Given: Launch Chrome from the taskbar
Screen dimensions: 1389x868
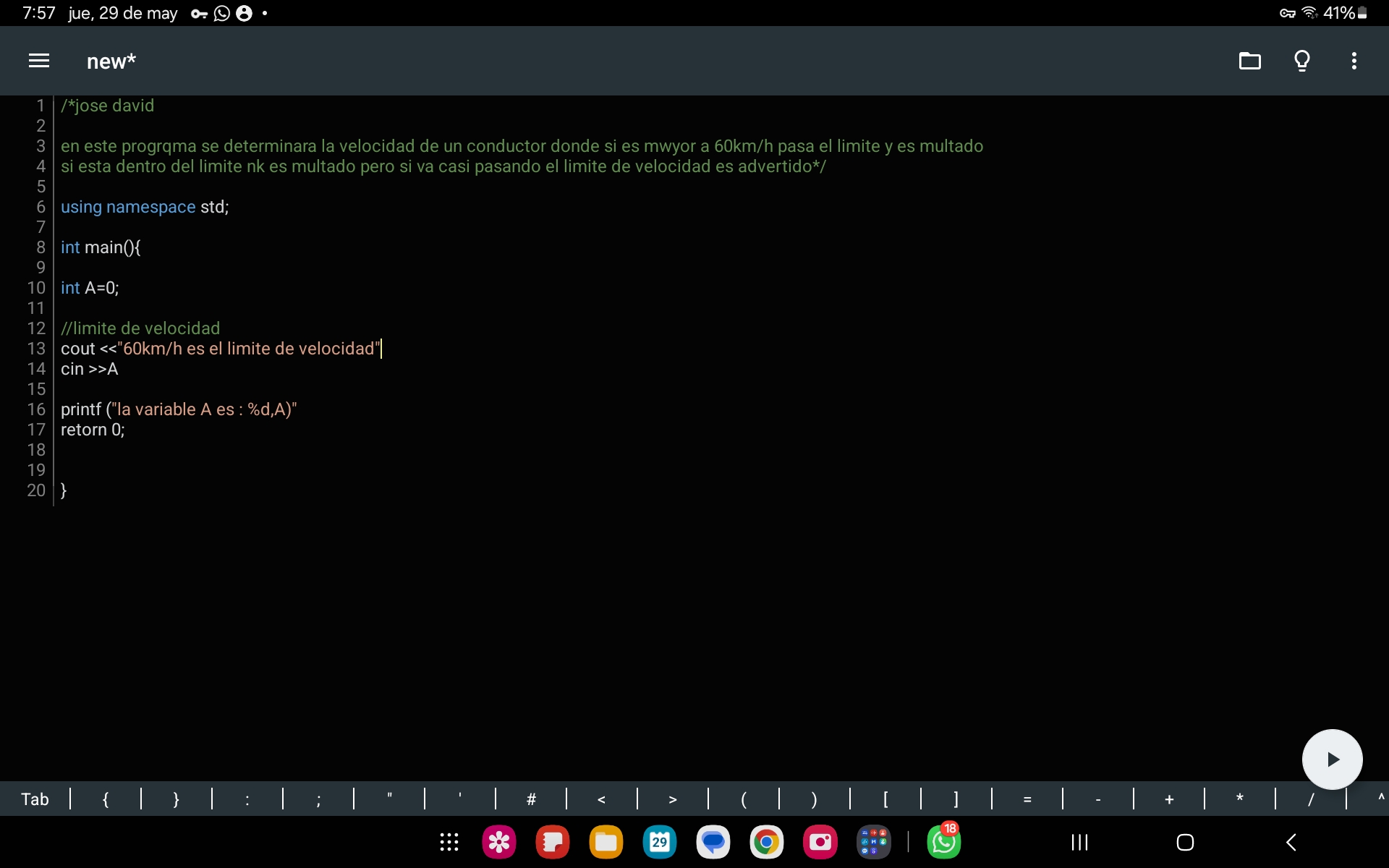Looking at the screenshot, I should click(x=766, y=842).
